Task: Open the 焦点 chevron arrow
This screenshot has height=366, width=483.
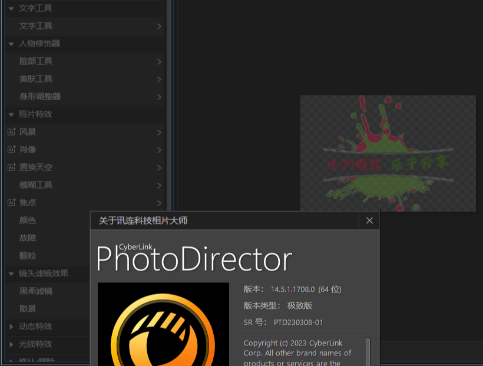Action: pyautogui.click(x=159, y=203)
